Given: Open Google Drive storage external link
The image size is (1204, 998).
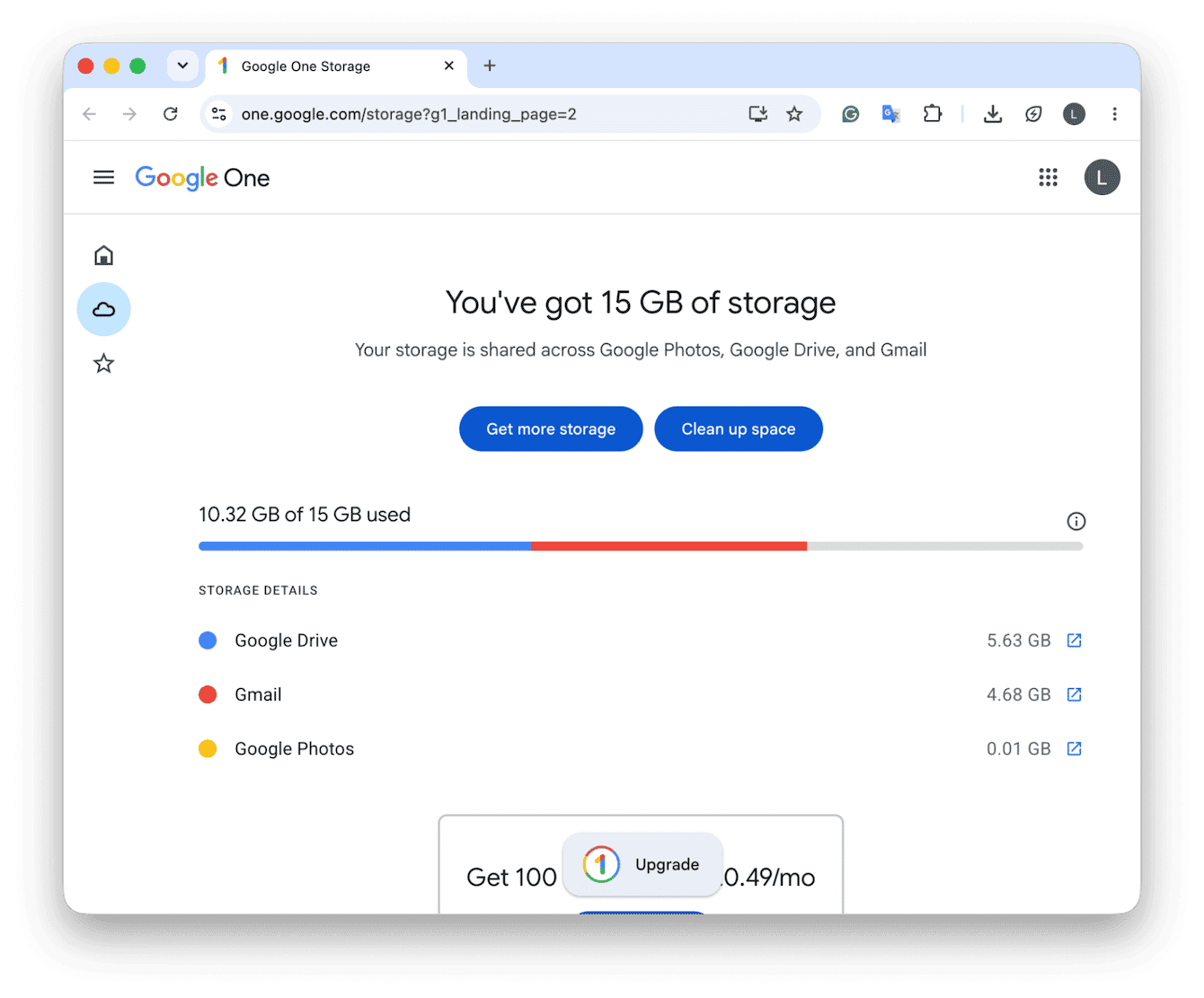Looking at the screenshot, I should (x=1074, y=640).
